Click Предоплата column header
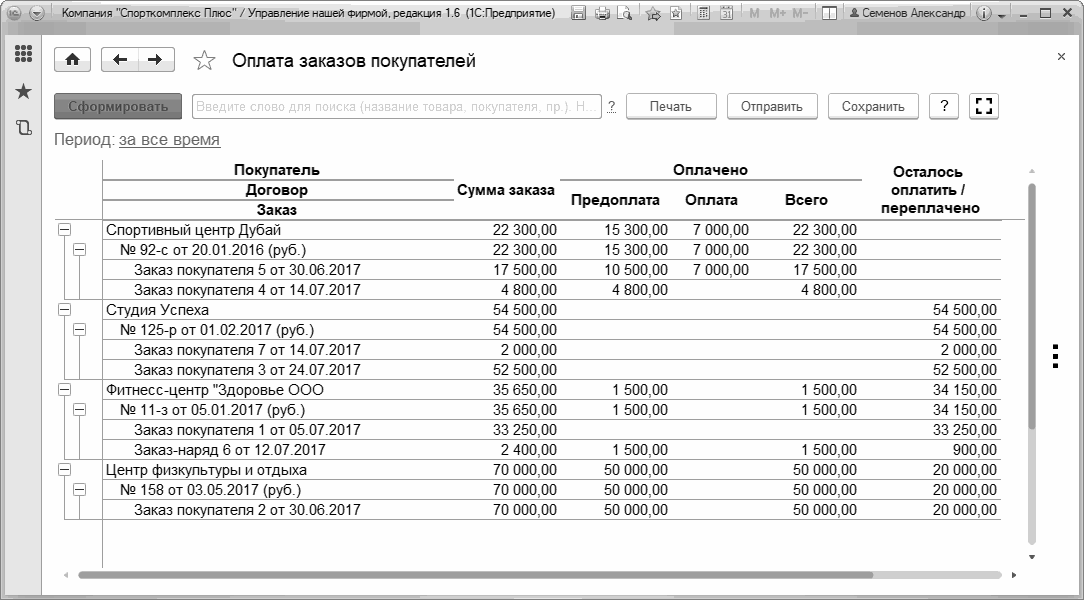Image resolution: width=1084 pixels, height=600 pixels. [615, 200]
